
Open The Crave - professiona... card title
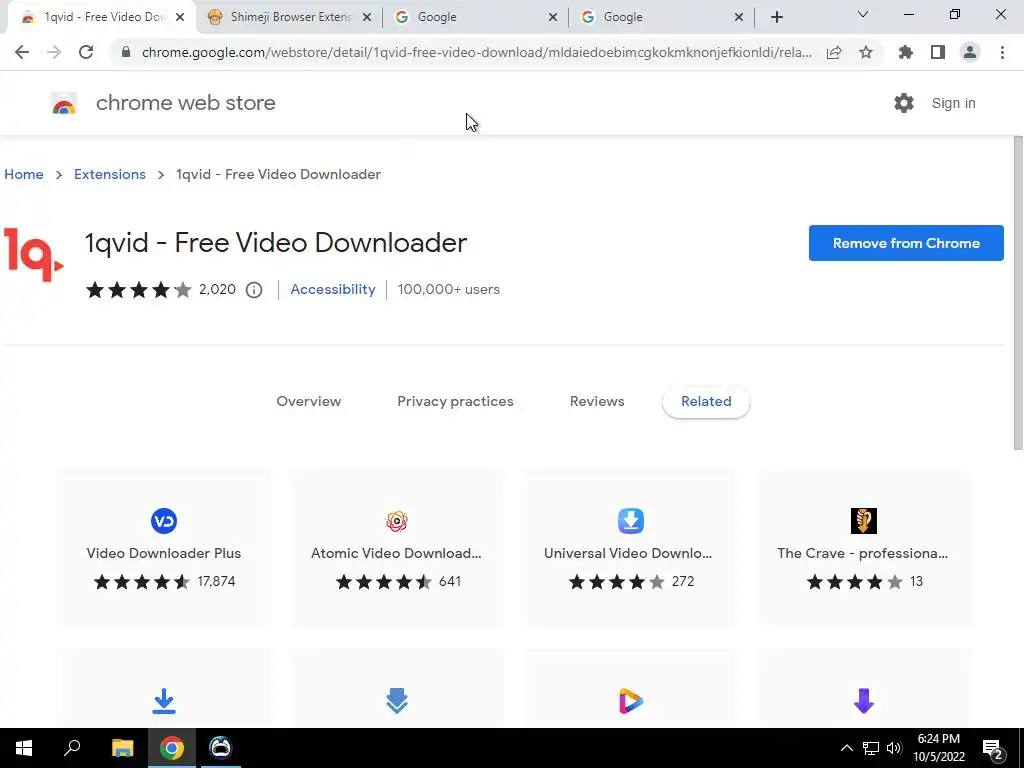[x=863, y=553]
